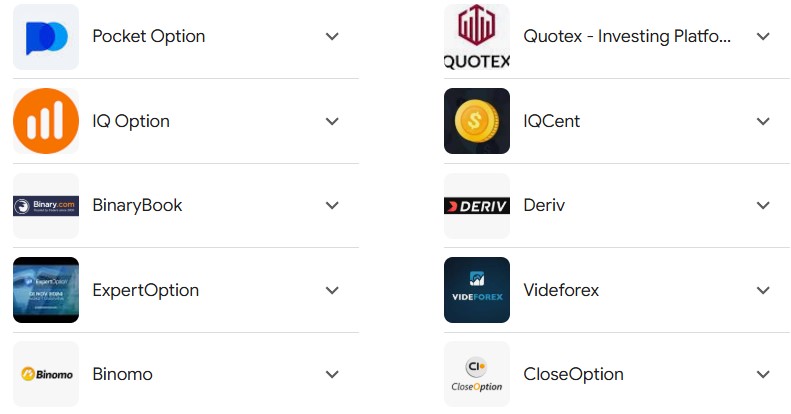Image resolution: width=791 pixels, height=414 pixels.
Task: Click the Quotex logo icon
Action: [x=477, y=37]
